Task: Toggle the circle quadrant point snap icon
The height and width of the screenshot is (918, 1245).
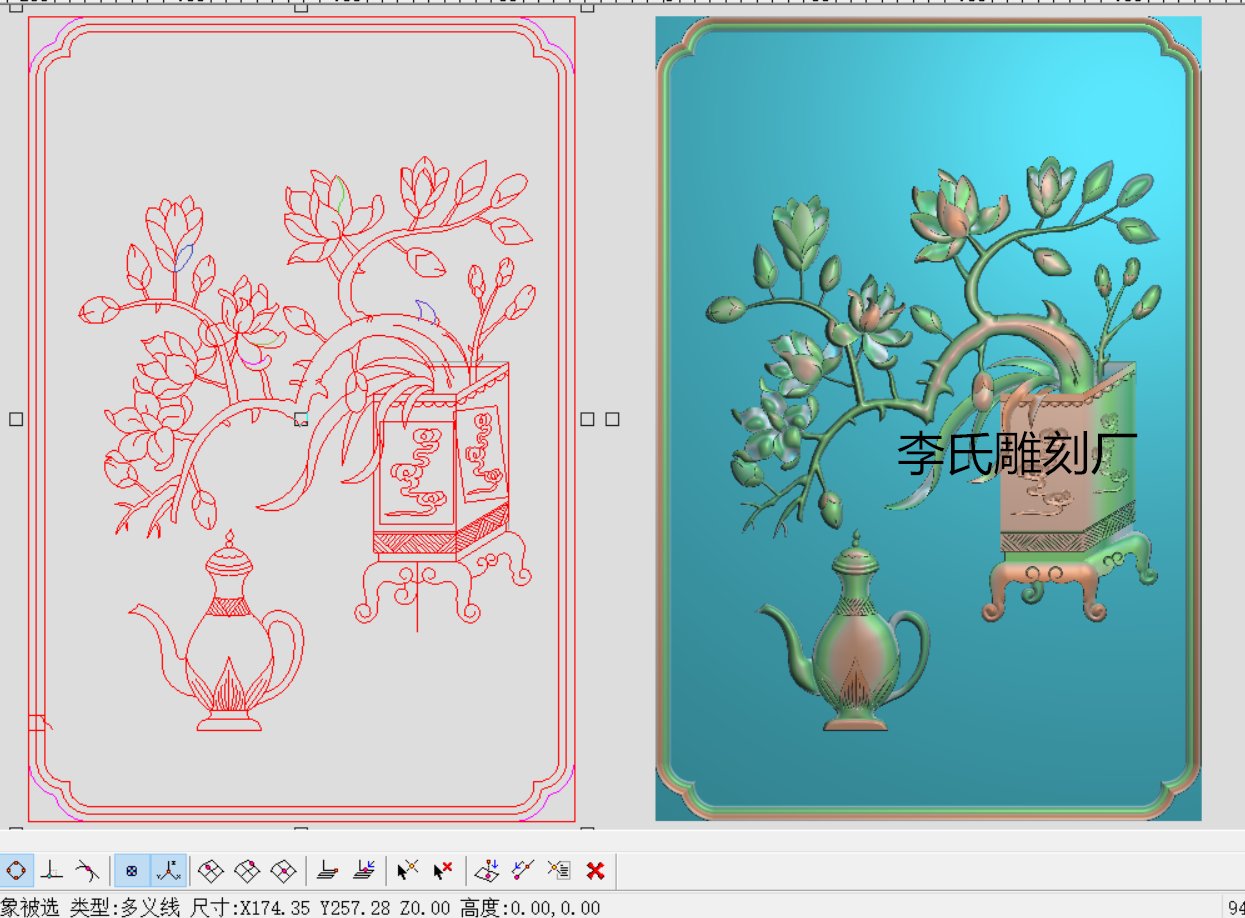Action: pos(17,870)
